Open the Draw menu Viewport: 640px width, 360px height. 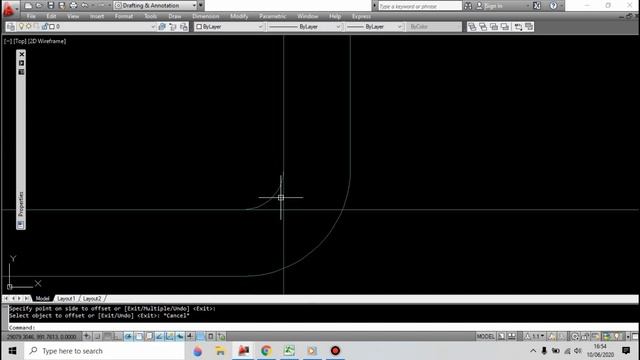(x=175, y=16)
